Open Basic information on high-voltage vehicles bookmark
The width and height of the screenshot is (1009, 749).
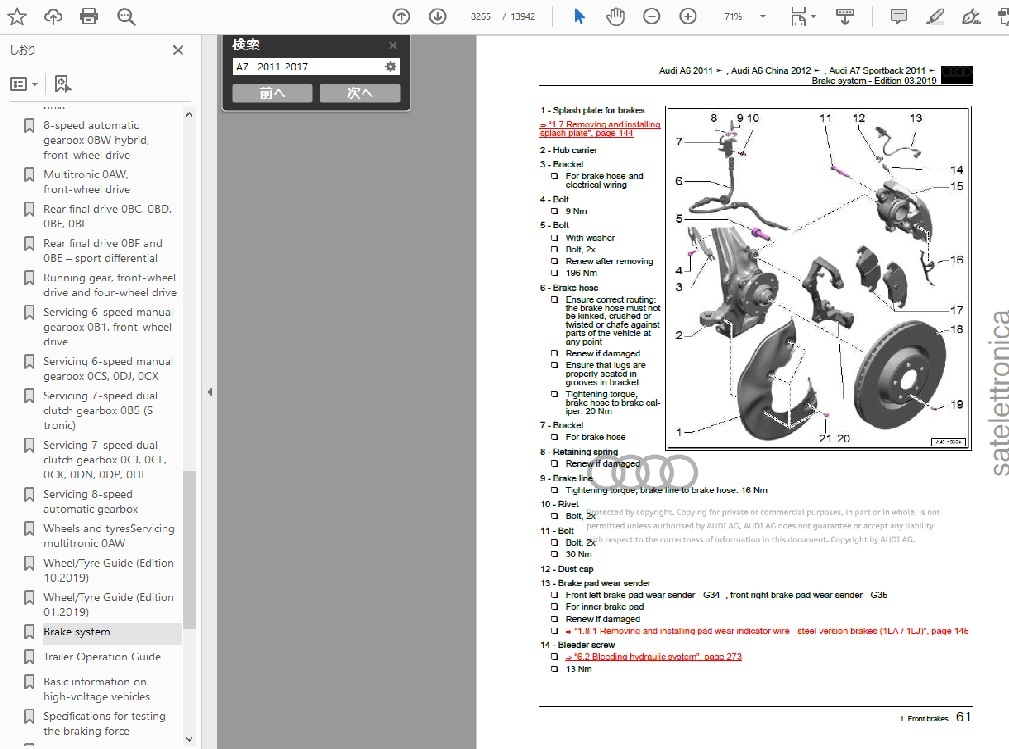coord(97,689)
